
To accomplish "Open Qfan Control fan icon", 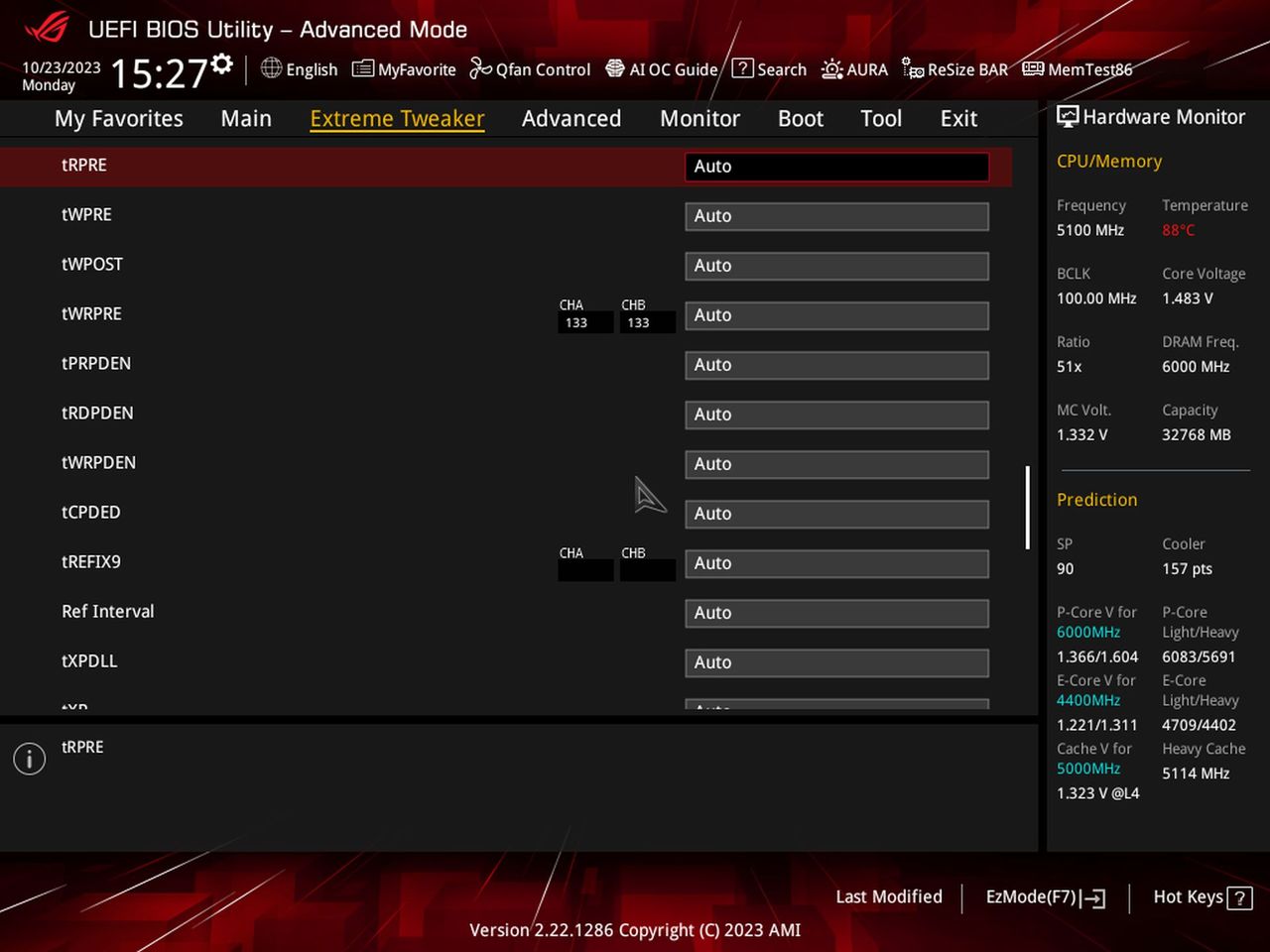I will pos(480,68).
